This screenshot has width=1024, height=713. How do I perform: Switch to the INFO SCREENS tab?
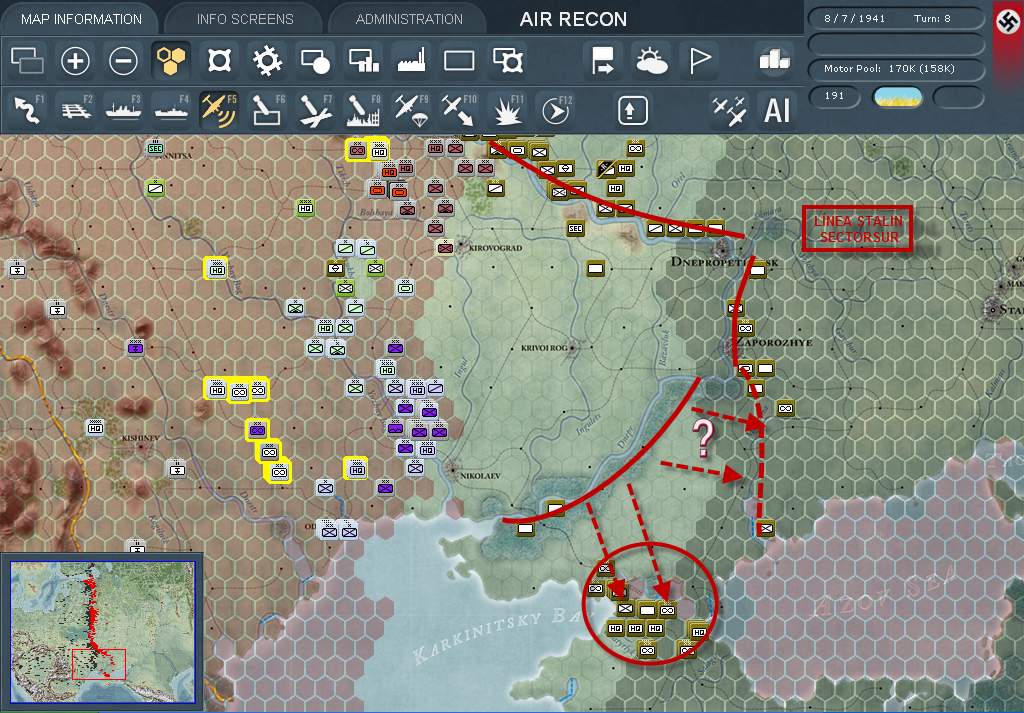245,20
